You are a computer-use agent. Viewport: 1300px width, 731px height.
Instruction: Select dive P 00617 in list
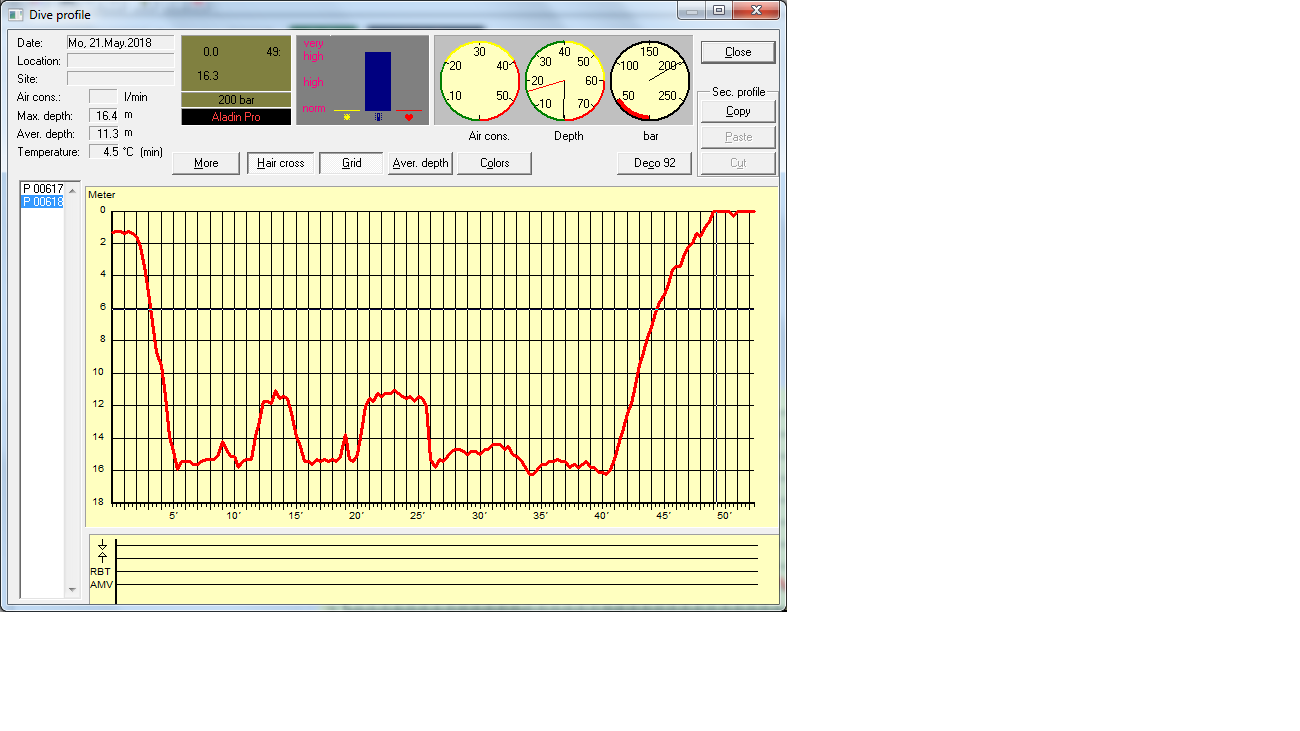coord(42,189)
